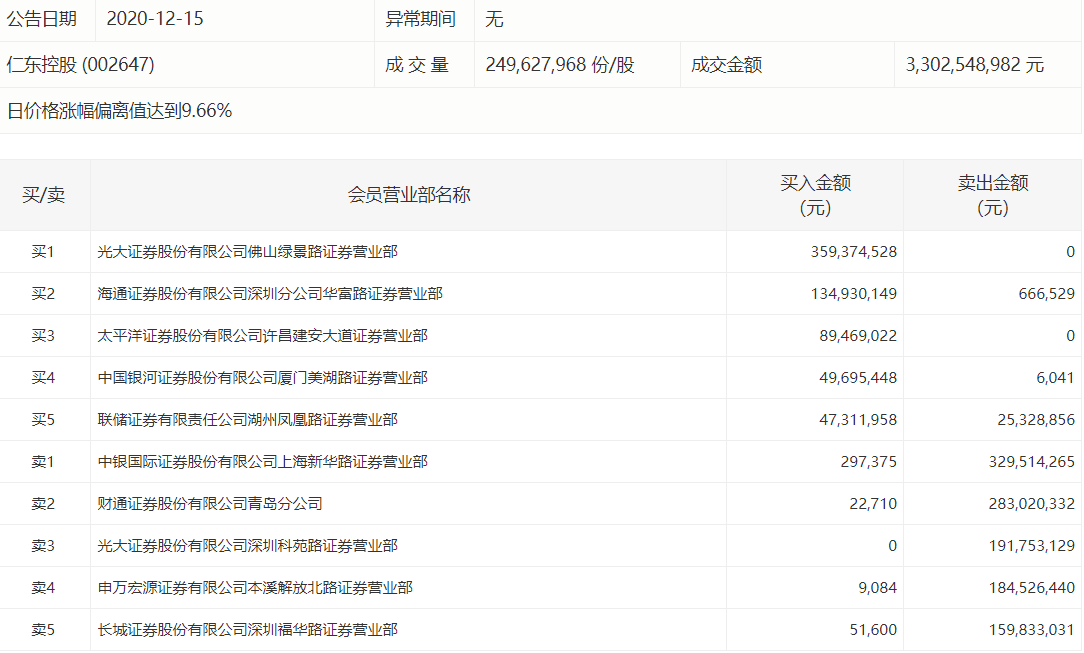The height and width of the screenshot is (653, 1084).
Task: Click the 买/卖 column header
Action: [x=44, y=195]
